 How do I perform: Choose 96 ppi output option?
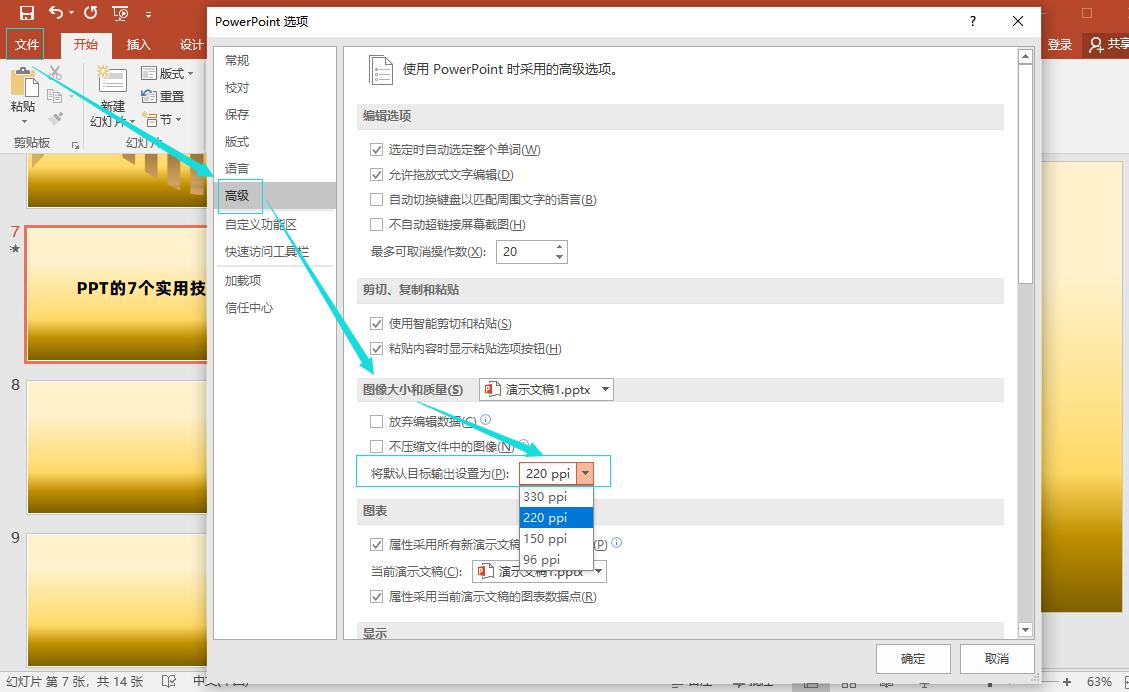coord(542,560)
